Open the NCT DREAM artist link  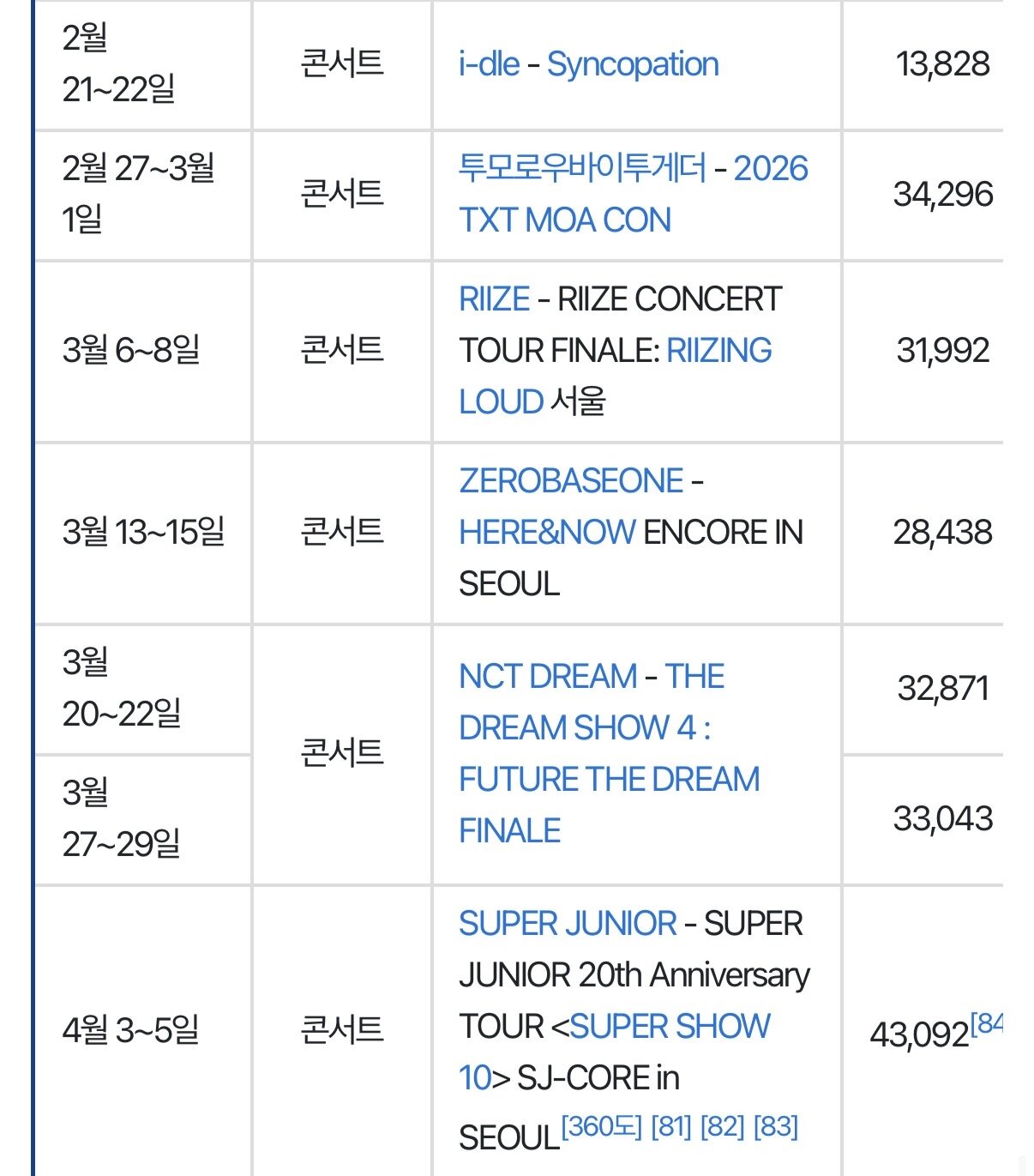pyautogui.click(x=547, y=677)
